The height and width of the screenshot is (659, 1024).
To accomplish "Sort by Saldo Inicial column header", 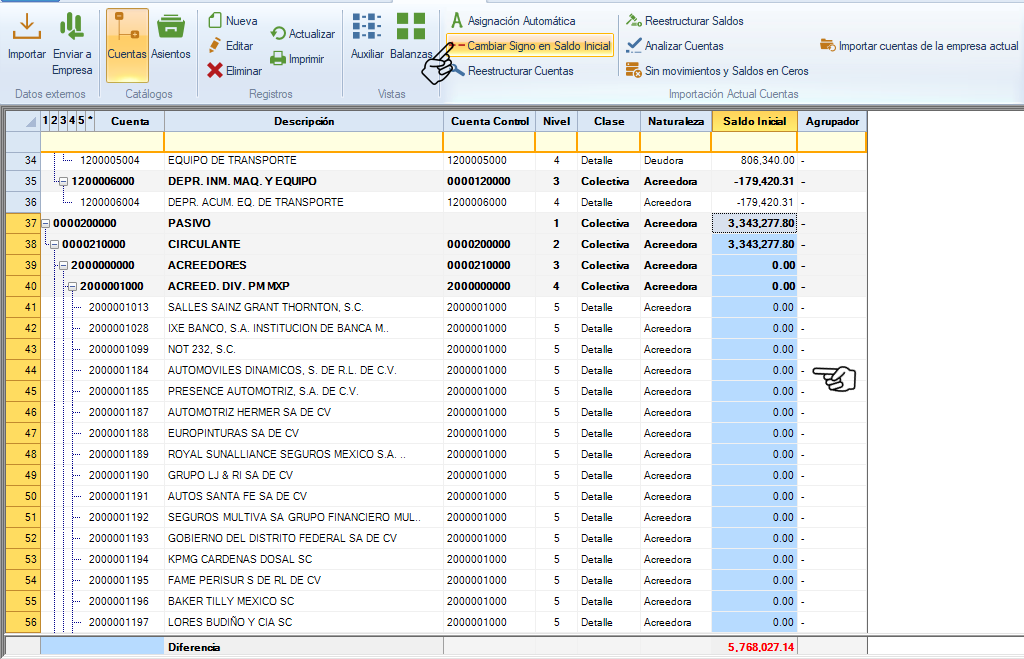I will coord(754,121).
